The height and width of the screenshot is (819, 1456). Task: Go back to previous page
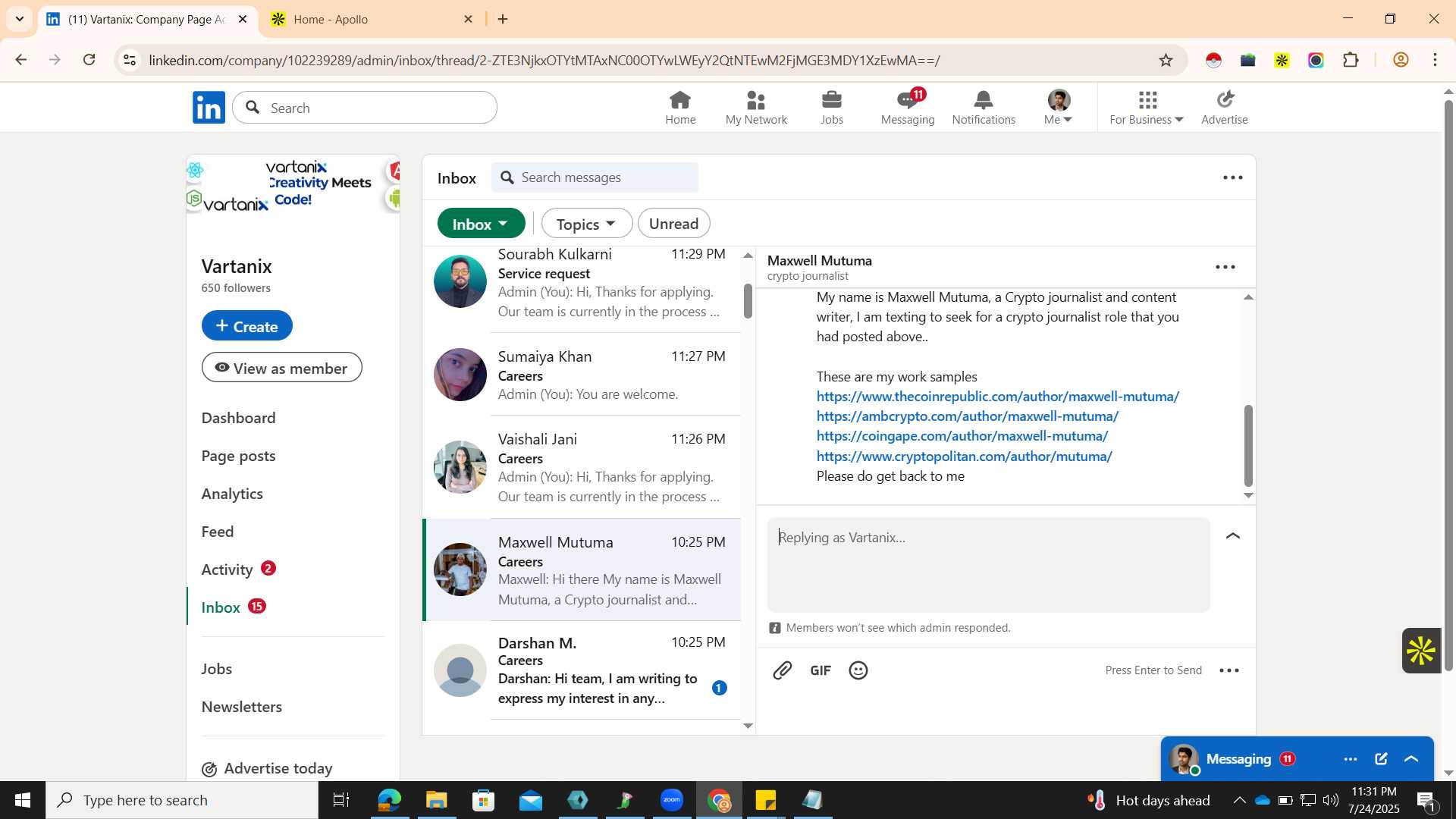(20, 60)
